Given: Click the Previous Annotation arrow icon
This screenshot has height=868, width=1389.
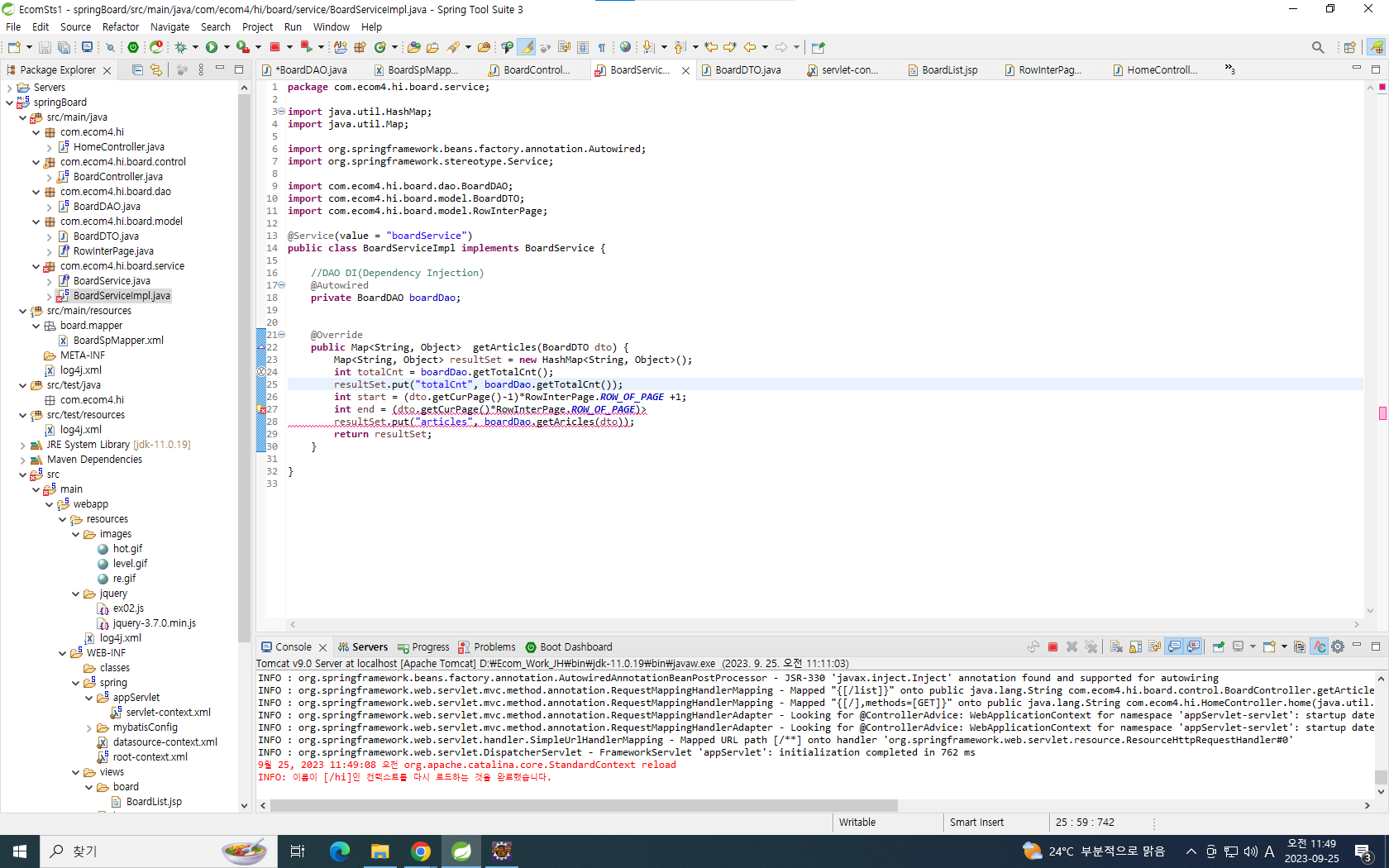Looking at the screenshot, I should click(680, 47).
